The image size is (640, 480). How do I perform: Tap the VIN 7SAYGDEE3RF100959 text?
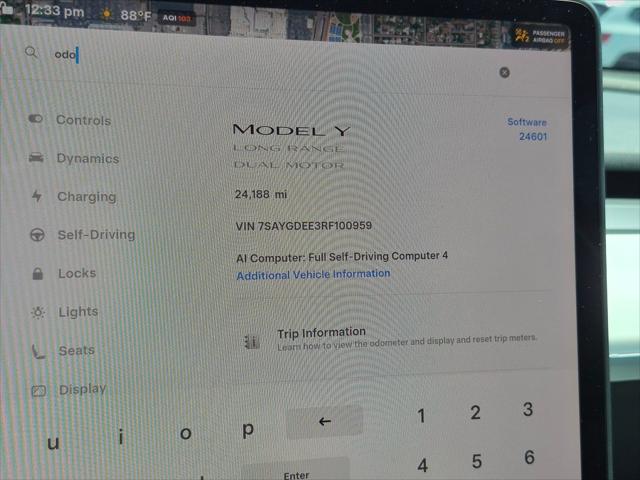coord(304,226)
